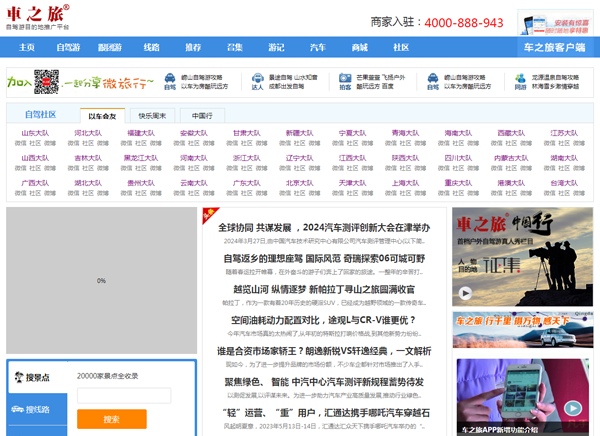Click 微博 under 台湾大队

tap(579, 193)
